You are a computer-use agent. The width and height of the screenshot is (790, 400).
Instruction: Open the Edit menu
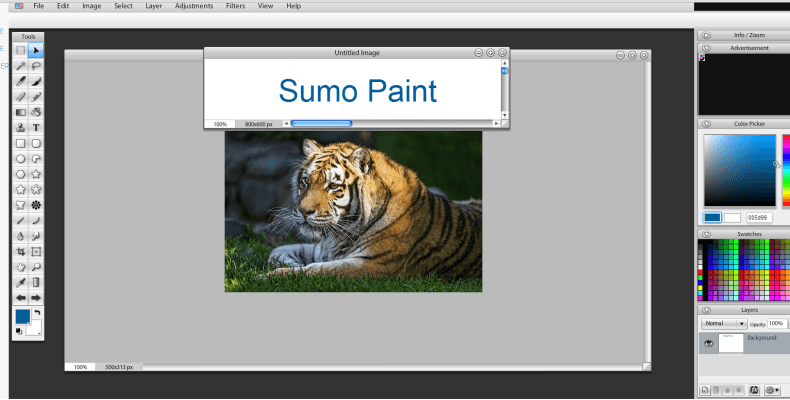(63, 6)
